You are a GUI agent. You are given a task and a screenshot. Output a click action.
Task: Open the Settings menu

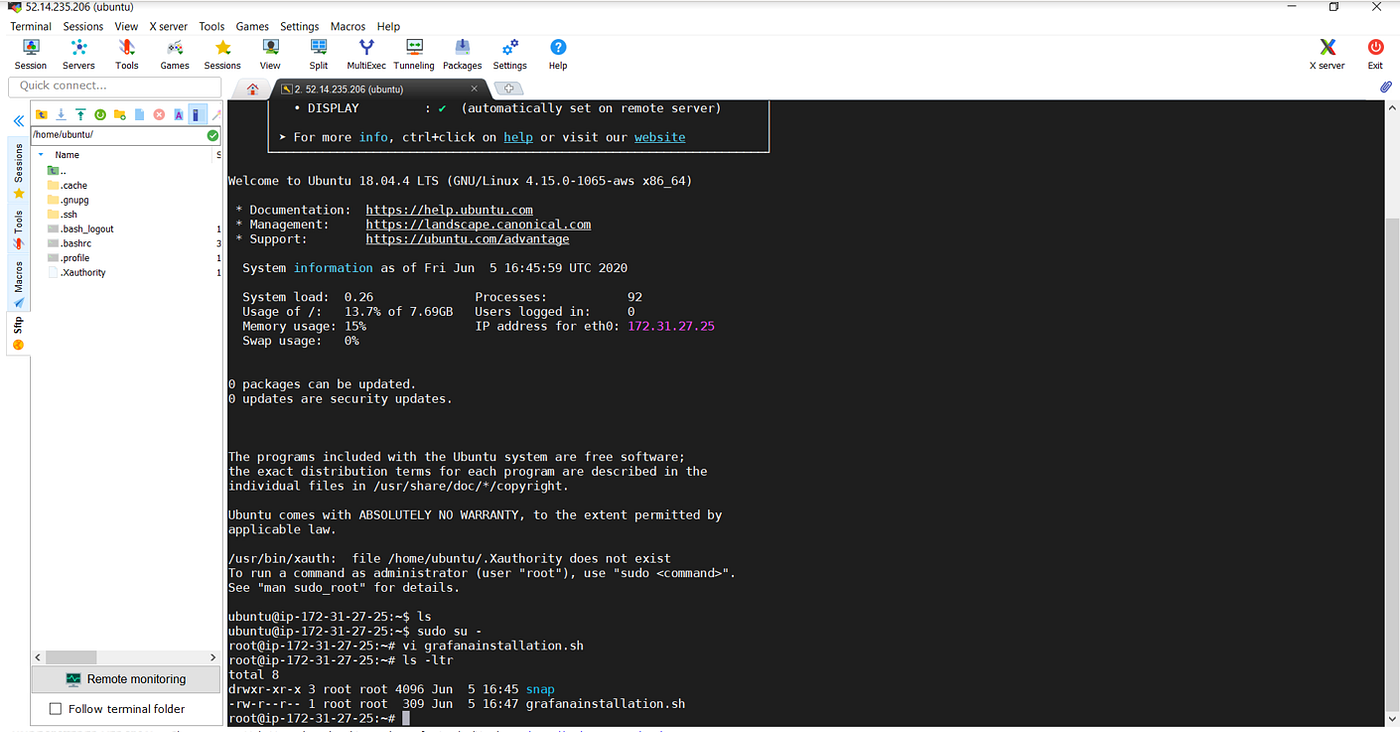coord(299,26)
